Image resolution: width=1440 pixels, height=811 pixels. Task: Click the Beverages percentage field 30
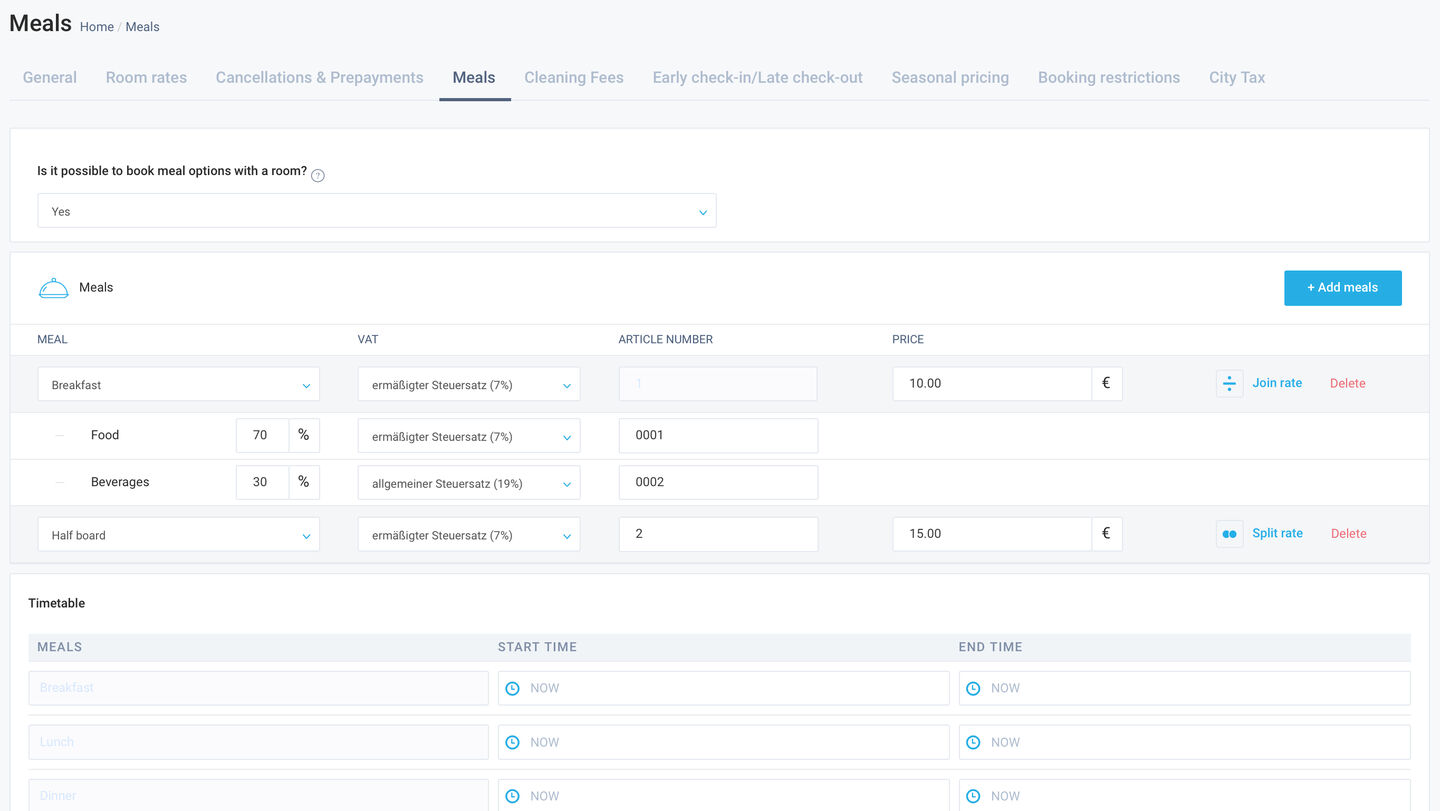tap(262, 482)
